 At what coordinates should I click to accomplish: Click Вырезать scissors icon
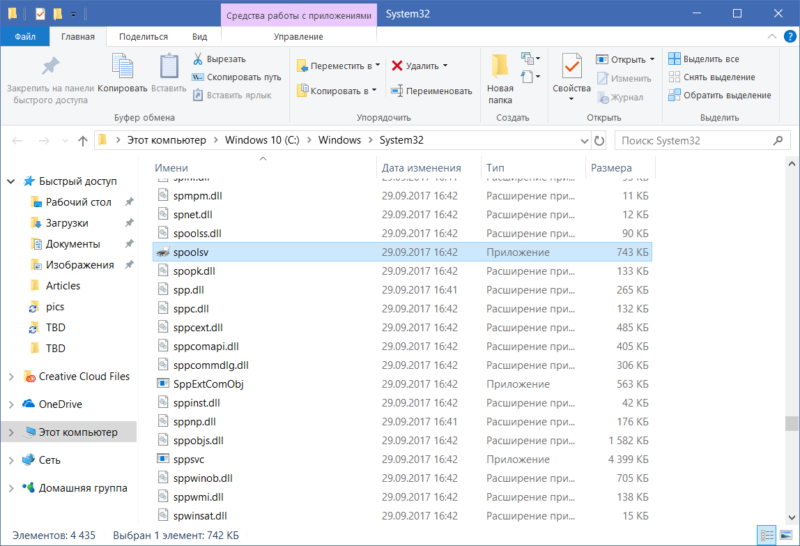click(x=197, y=59)
